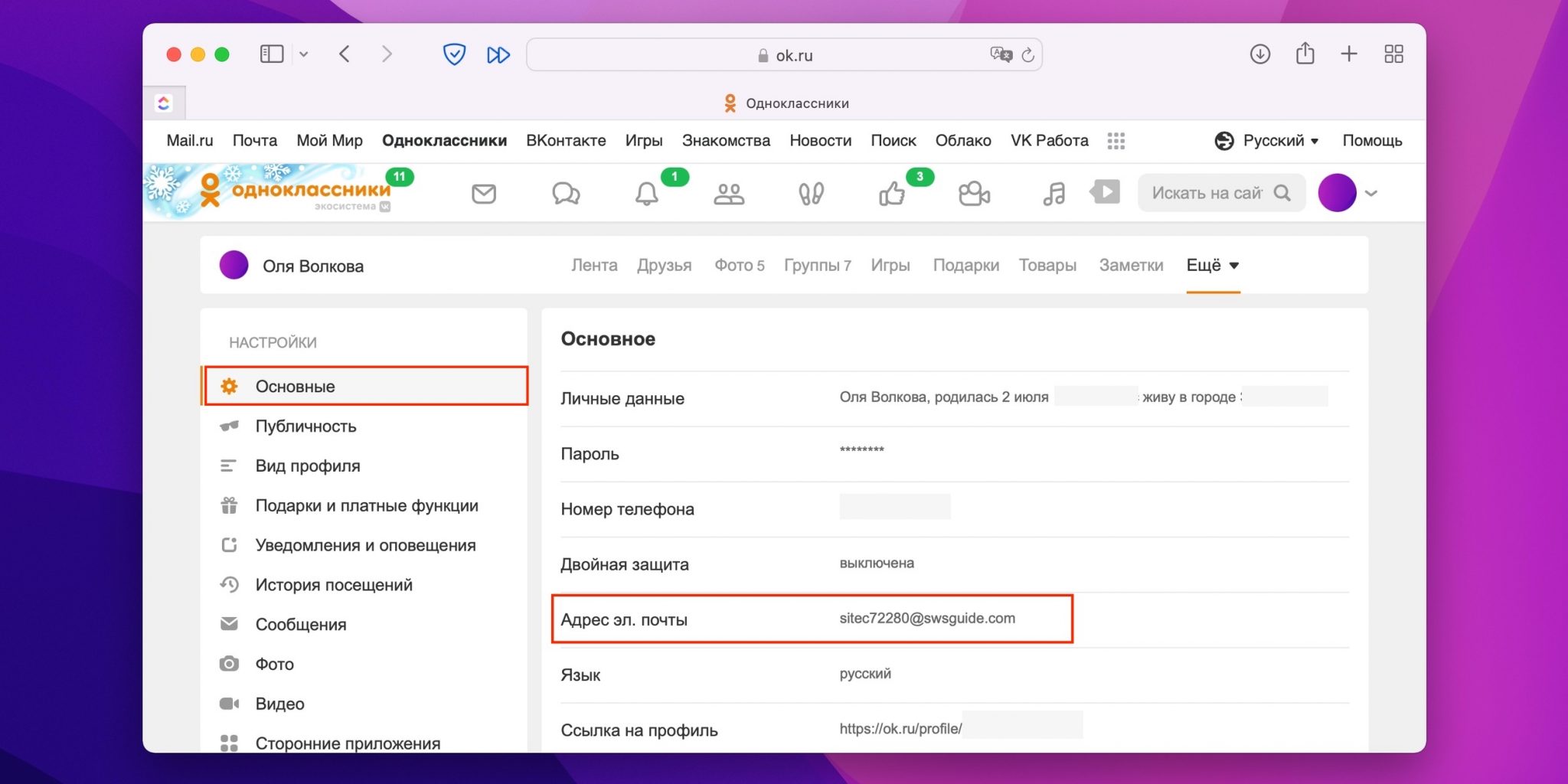This screenshot has width=1568, height=784.
Task: Open the Товары tab
Action: 1047,266
